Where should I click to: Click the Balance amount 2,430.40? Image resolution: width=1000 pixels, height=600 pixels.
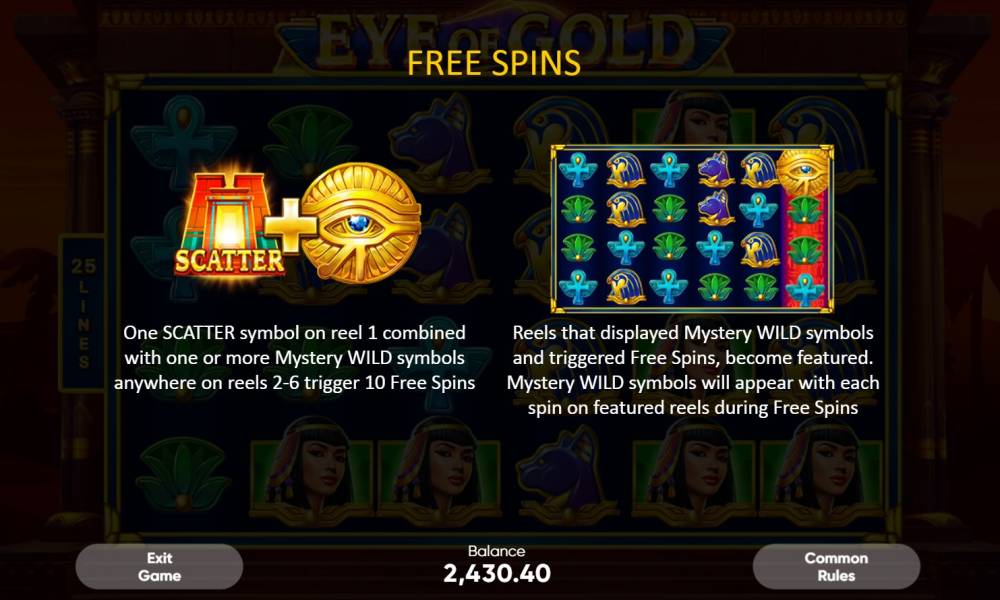coord(497,573)
